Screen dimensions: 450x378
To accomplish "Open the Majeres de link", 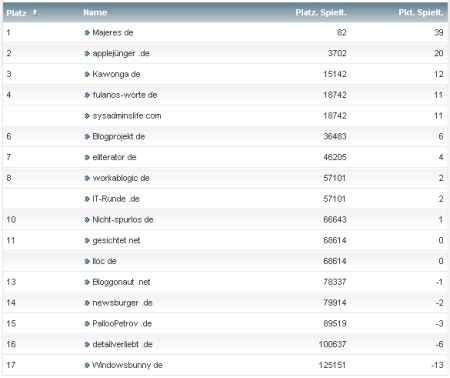I will click(113, 33).
